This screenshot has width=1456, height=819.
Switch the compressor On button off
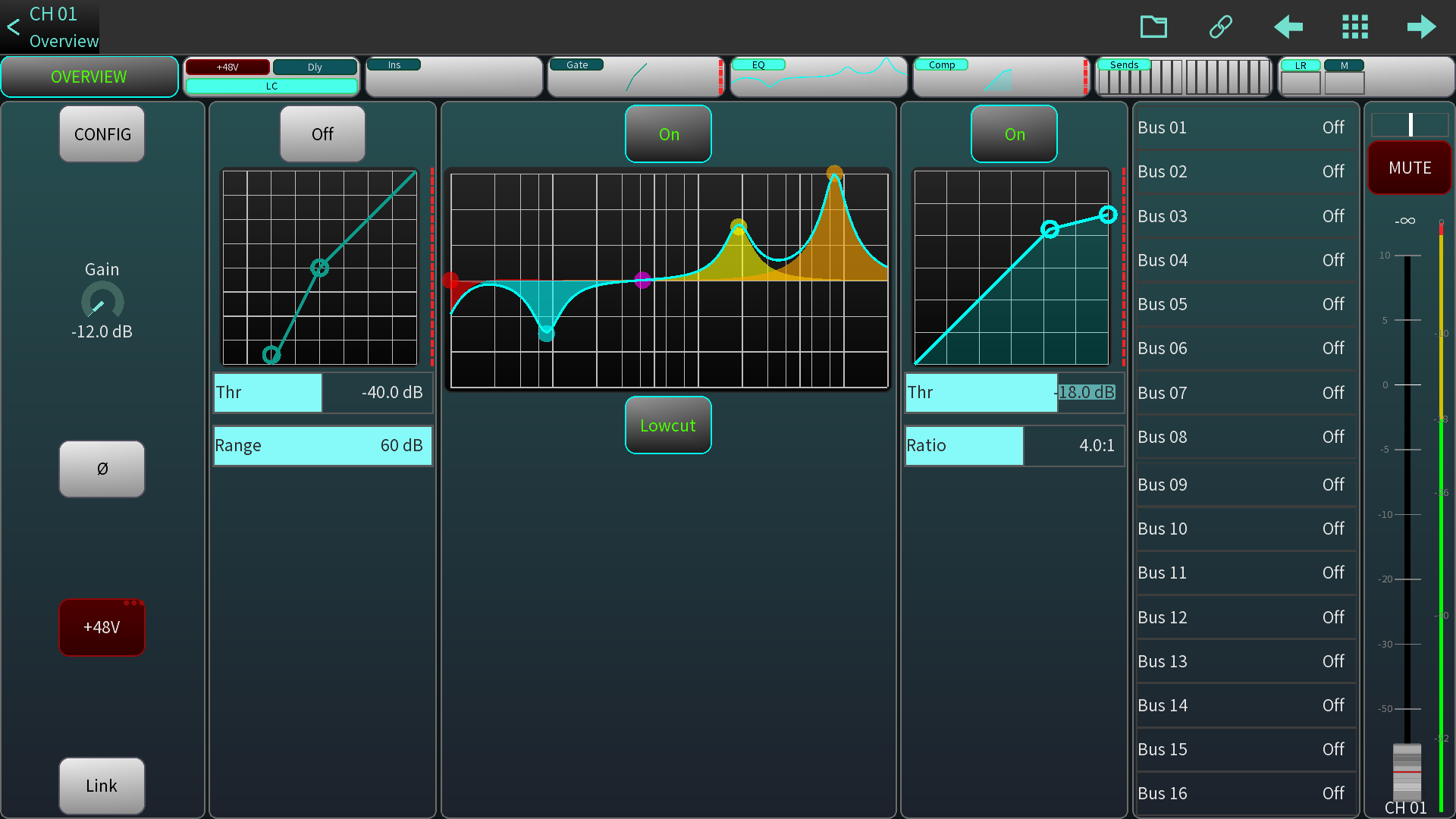1014,134
